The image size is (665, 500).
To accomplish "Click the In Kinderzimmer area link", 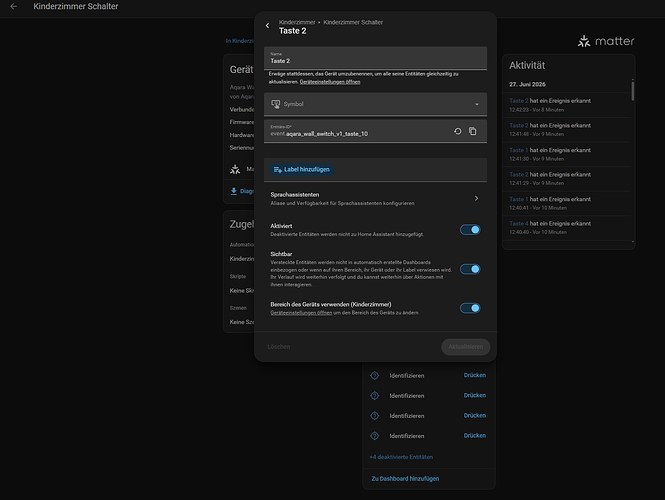I will point(240,41).
